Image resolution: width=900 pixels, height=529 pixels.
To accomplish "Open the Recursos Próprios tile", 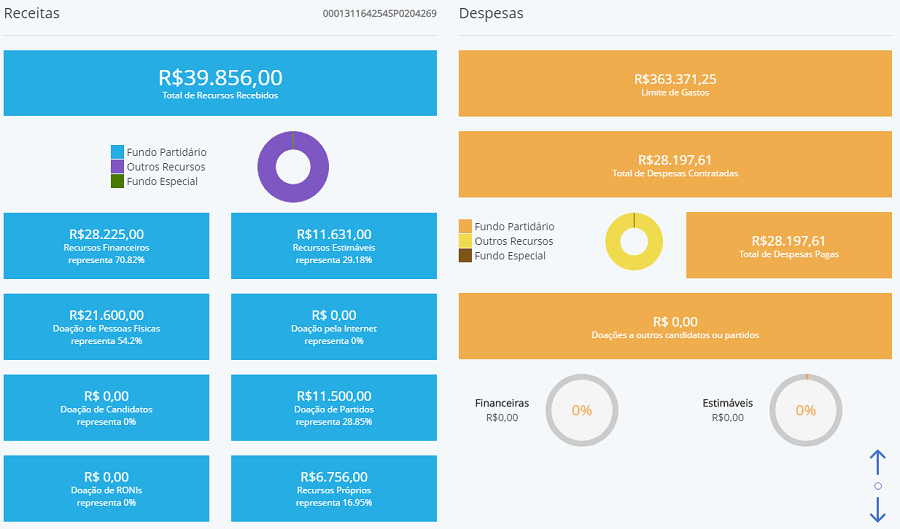I will (334, 488).
